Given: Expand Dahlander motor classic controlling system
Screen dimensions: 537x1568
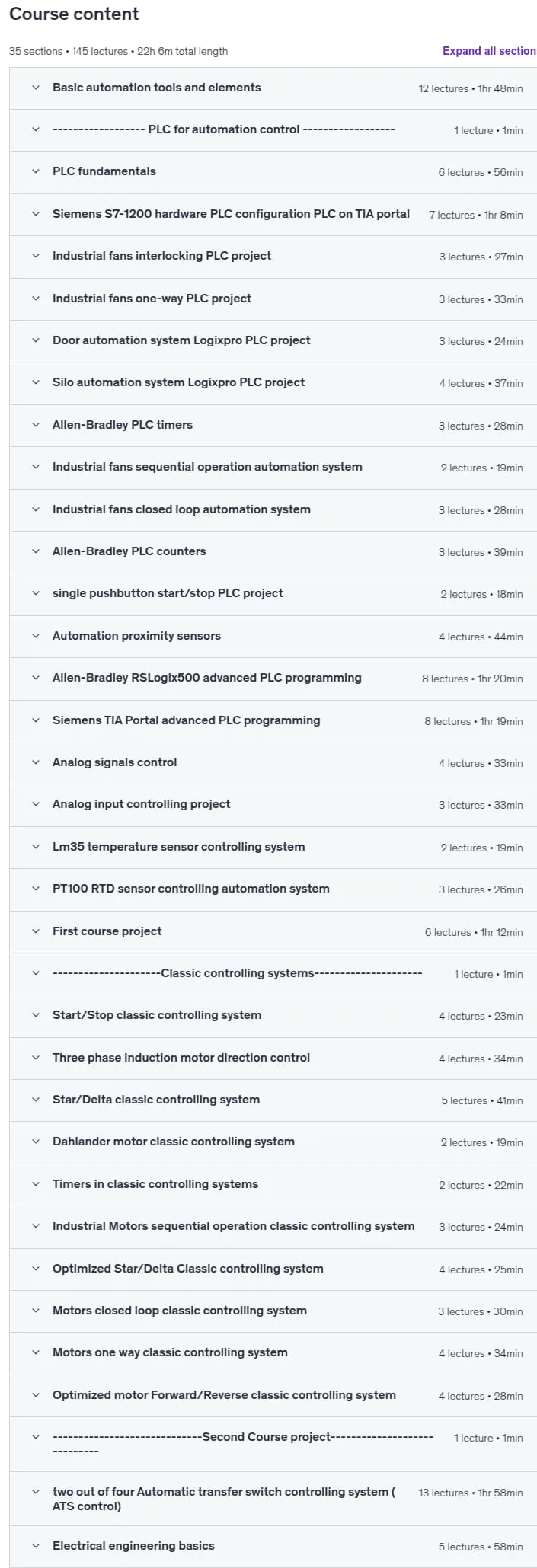Looking at the screenshot, I should [273, 1142].
